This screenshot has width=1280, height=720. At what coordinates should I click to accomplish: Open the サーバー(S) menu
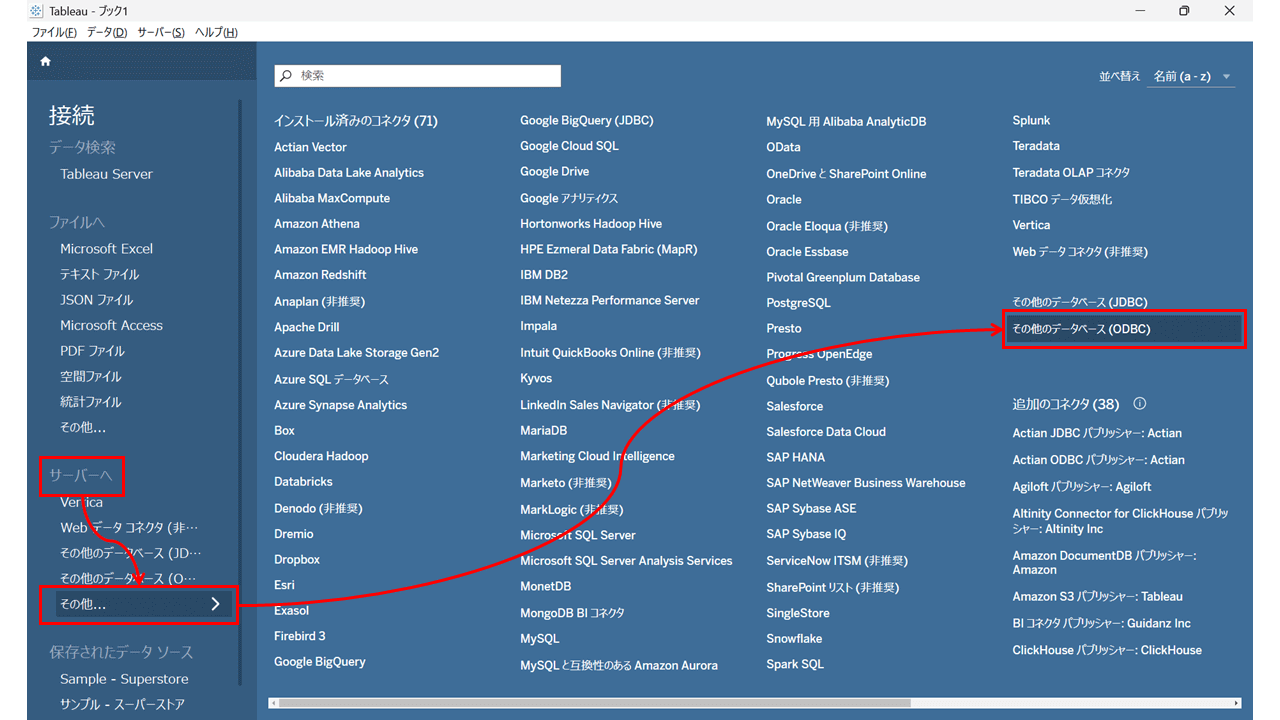[161, 32]
